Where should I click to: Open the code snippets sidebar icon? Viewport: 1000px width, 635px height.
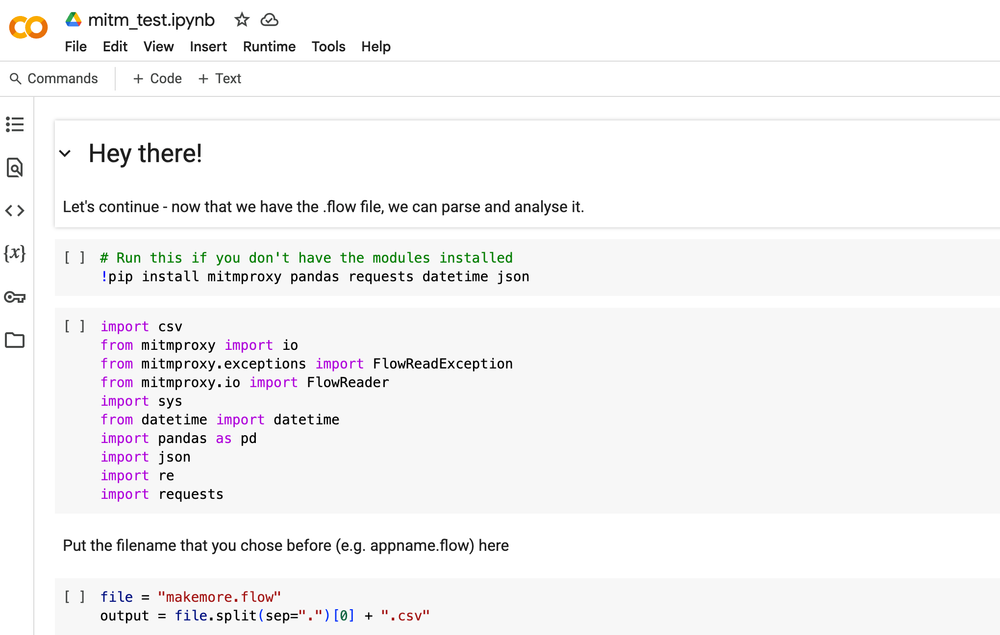pyautogui.click(x=15, y=211)
